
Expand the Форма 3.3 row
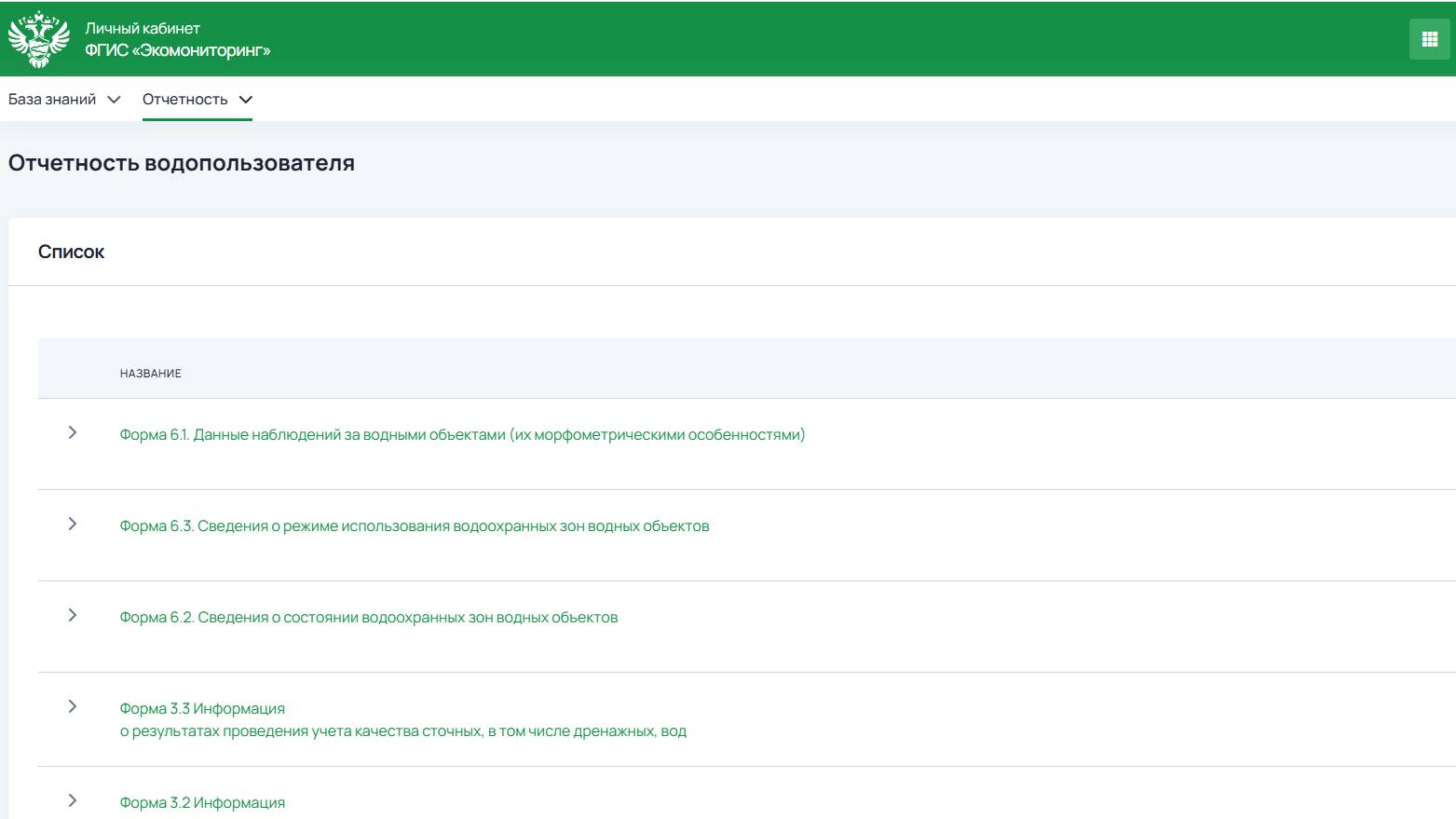73,706
